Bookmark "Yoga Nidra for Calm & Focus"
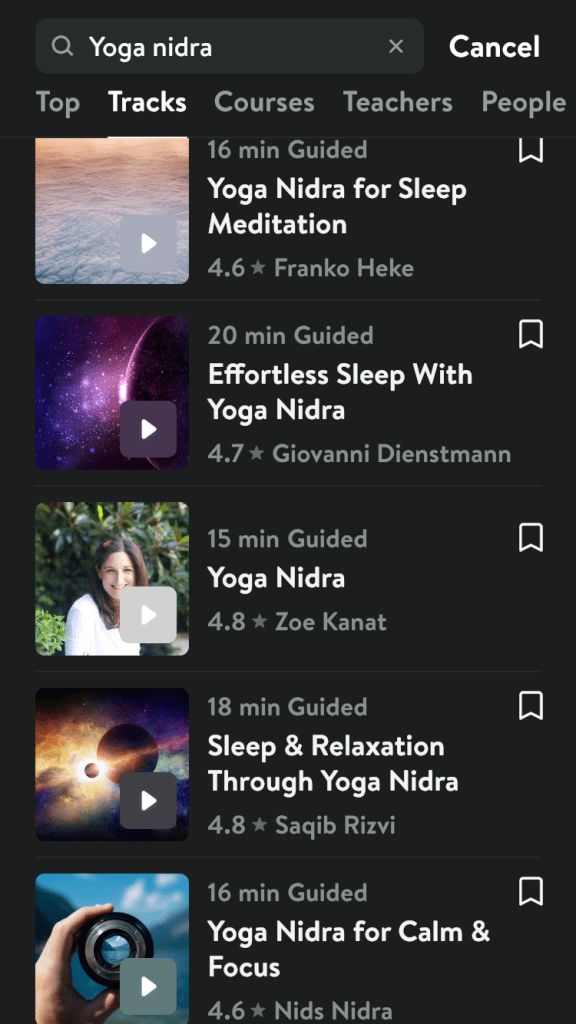 point(531,892)
